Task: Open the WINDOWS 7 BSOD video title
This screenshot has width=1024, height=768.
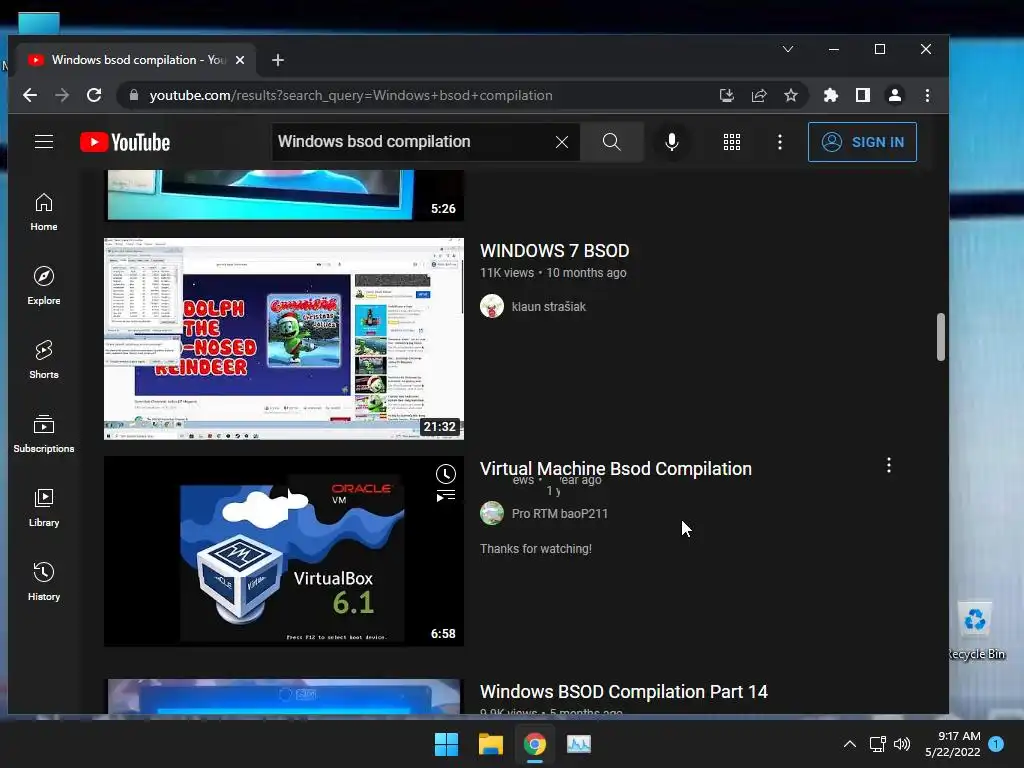Action: pyautogui.click(x=554, y=251)
